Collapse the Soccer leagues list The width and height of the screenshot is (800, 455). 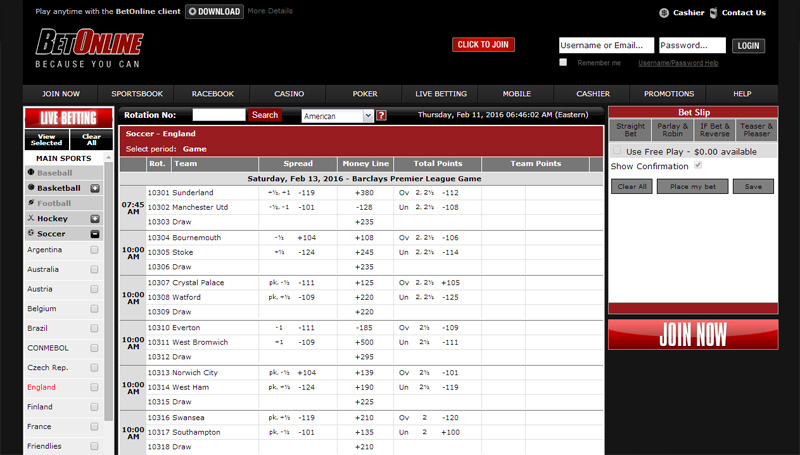coord(95,234)
